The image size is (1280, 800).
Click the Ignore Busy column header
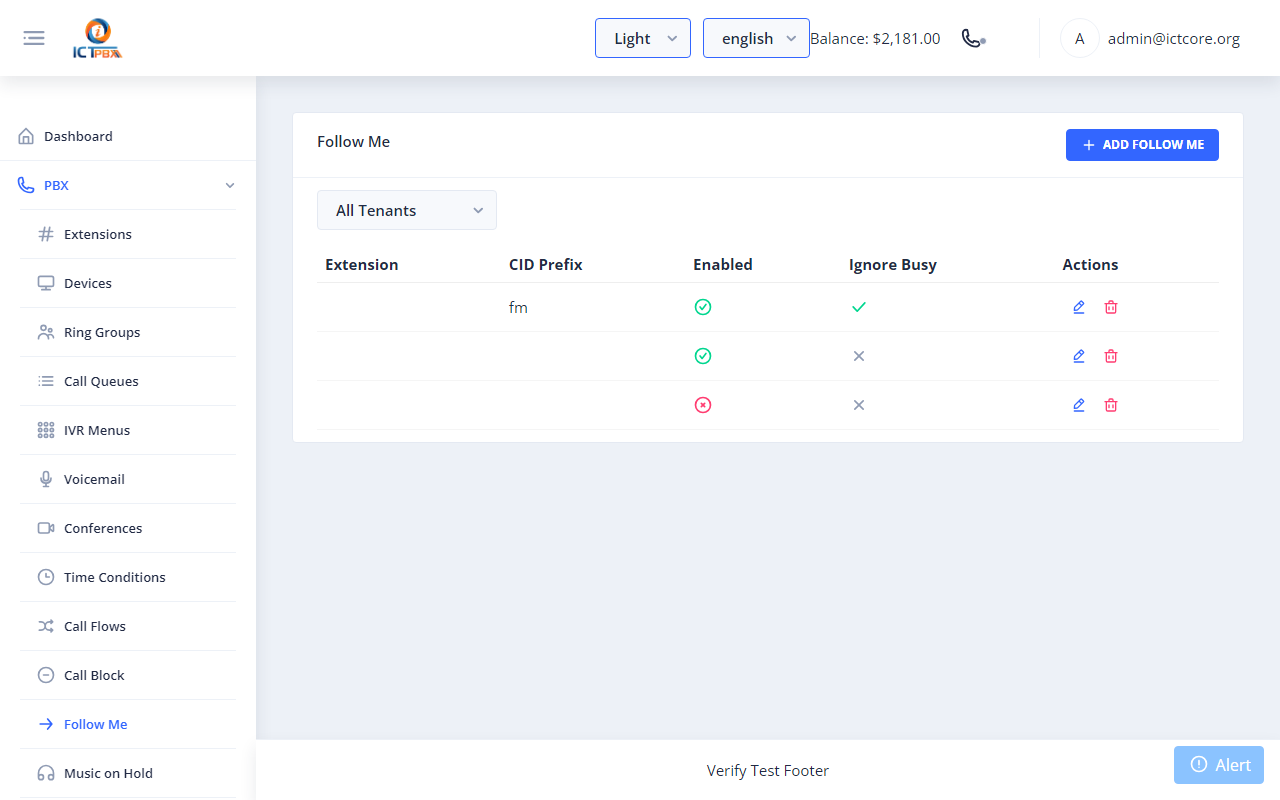(x=893, y=265)
